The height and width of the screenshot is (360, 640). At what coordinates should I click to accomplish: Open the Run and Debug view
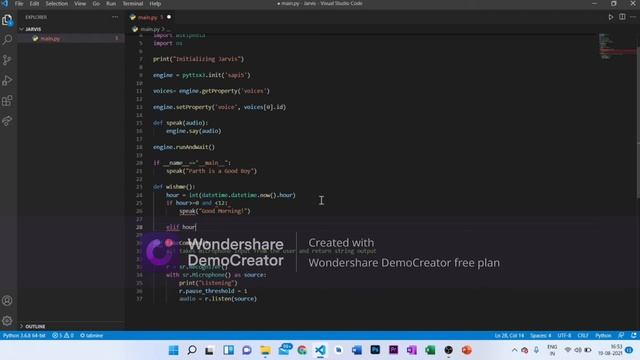tap(7, 80)
